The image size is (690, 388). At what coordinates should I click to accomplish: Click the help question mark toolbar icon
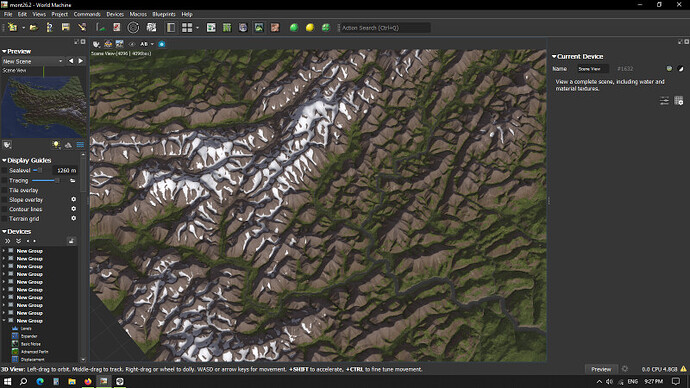(49, 27)
